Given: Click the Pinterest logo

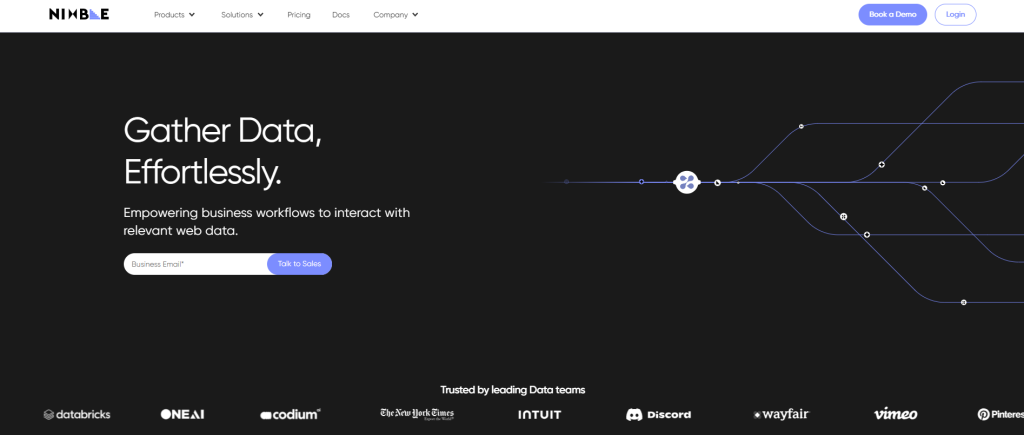Looking at the screenshot, I should coord(1000,414).
